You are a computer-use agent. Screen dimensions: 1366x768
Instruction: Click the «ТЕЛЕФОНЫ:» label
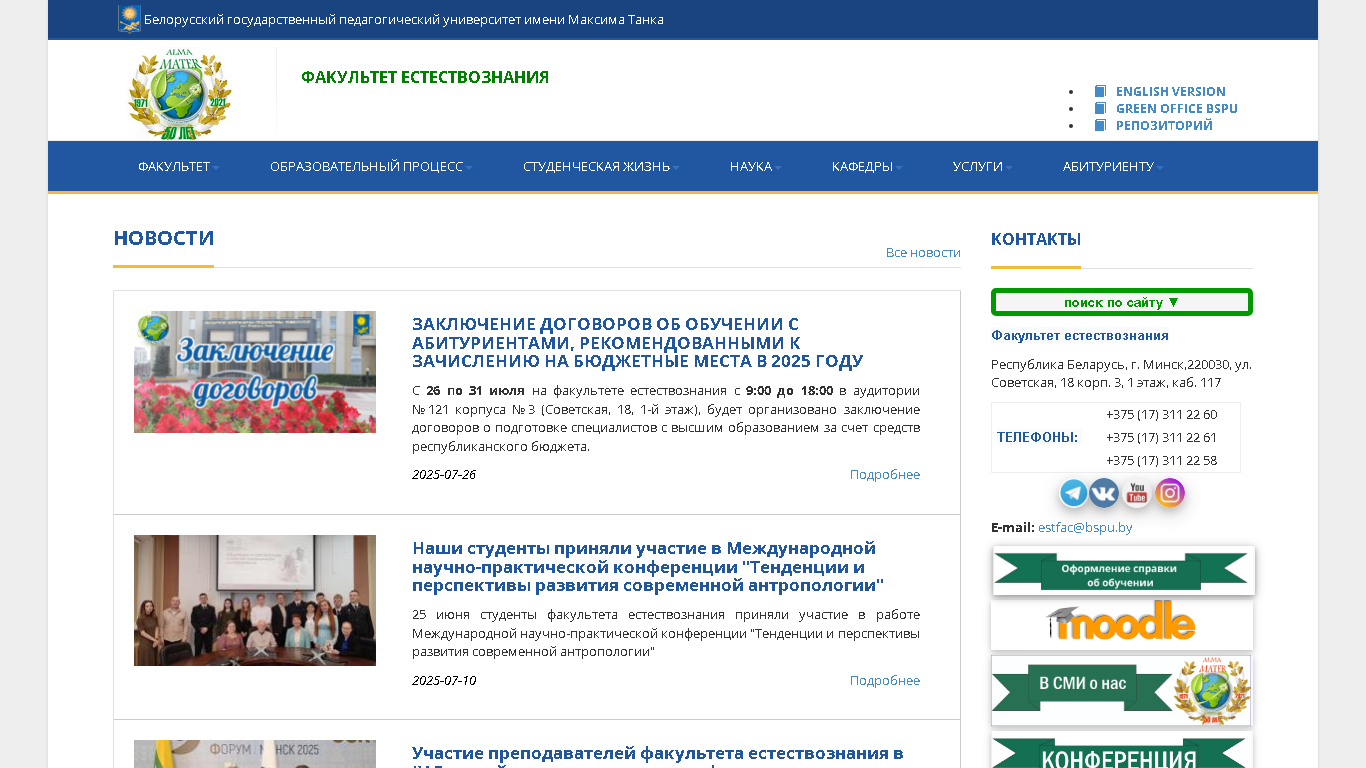pyautogui.click(x=1037, y=437)
